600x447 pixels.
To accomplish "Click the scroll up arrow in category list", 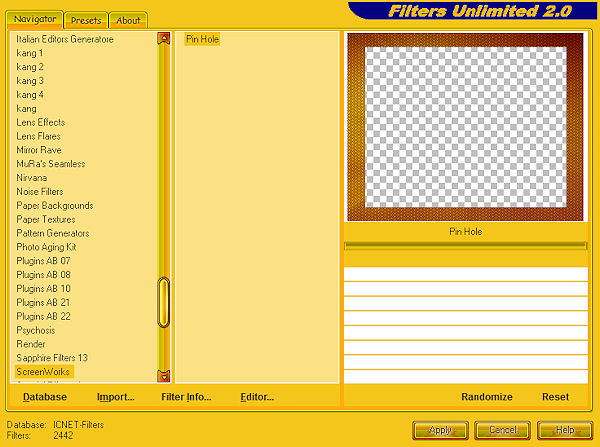I will (x=164, y=38).
